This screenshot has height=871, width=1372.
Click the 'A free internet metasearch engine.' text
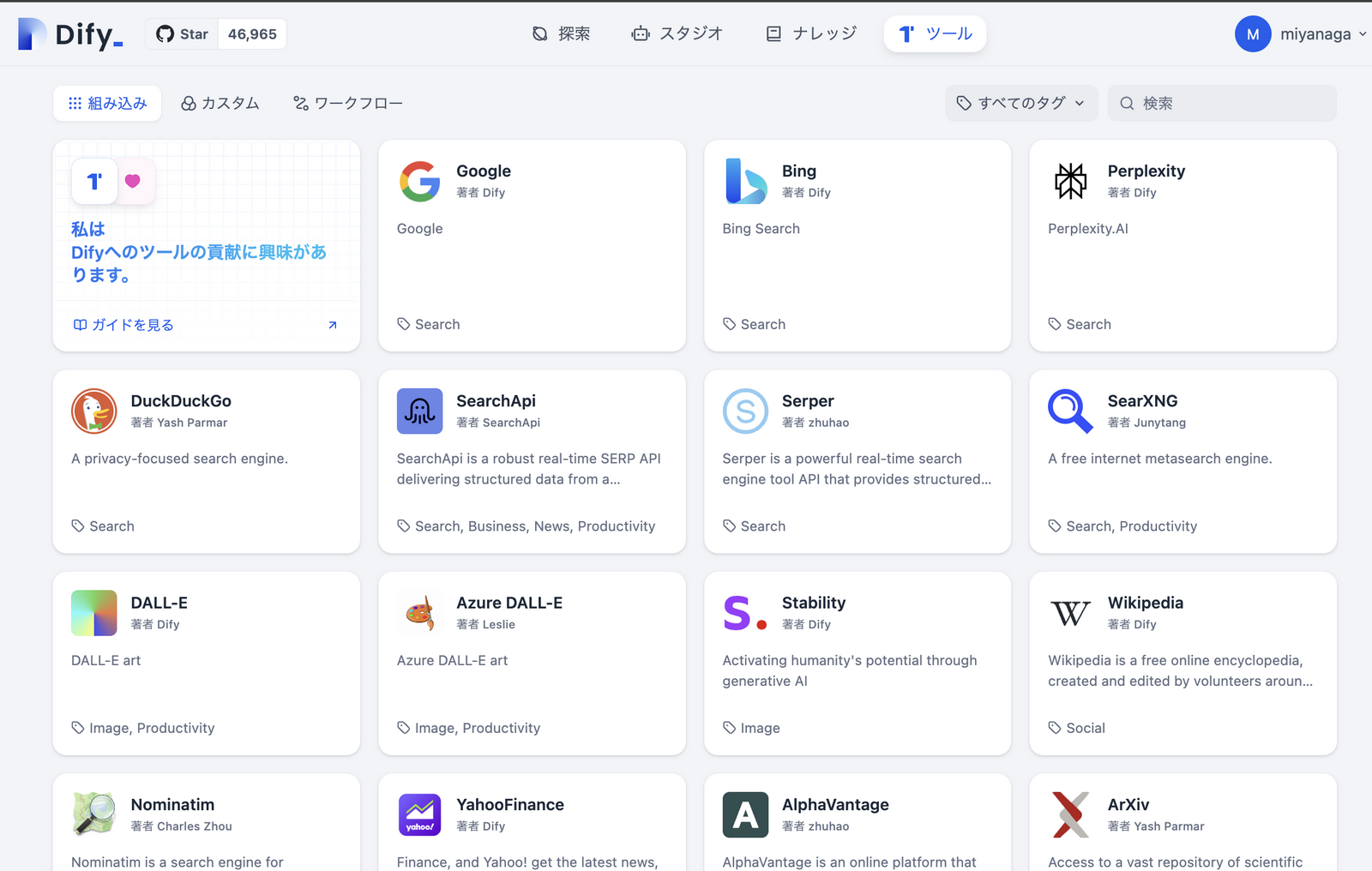tap(1160, 459)
